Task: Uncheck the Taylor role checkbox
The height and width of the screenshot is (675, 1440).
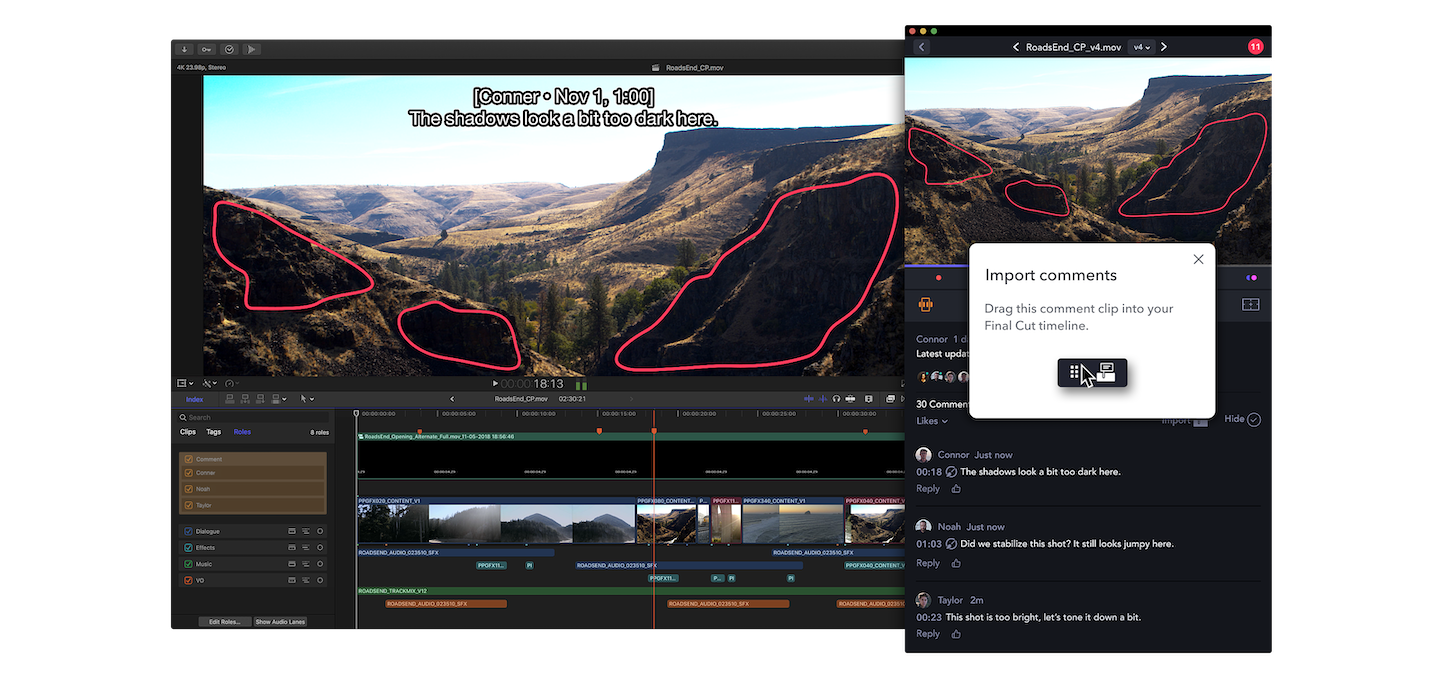Action: [189, 505]
